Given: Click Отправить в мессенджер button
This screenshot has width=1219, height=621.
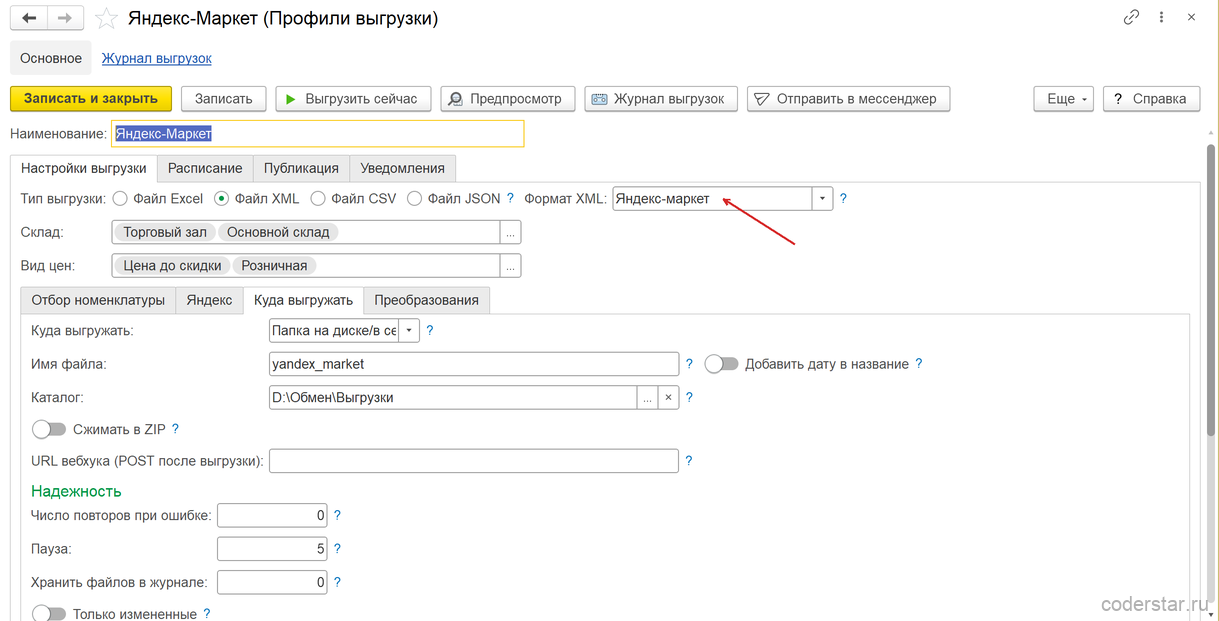Looking at the screenshot, I should (x=848, y=98).
